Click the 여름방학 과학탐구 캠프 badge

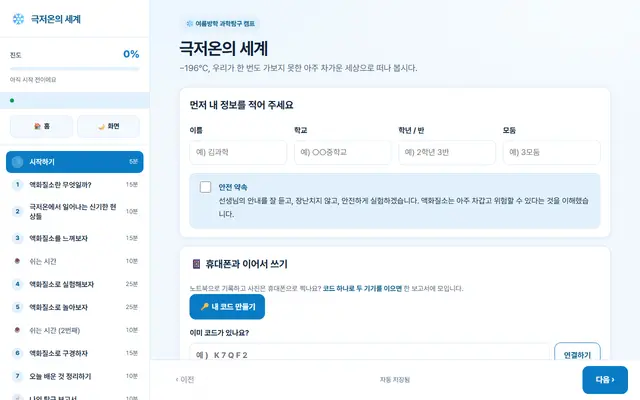220,24
